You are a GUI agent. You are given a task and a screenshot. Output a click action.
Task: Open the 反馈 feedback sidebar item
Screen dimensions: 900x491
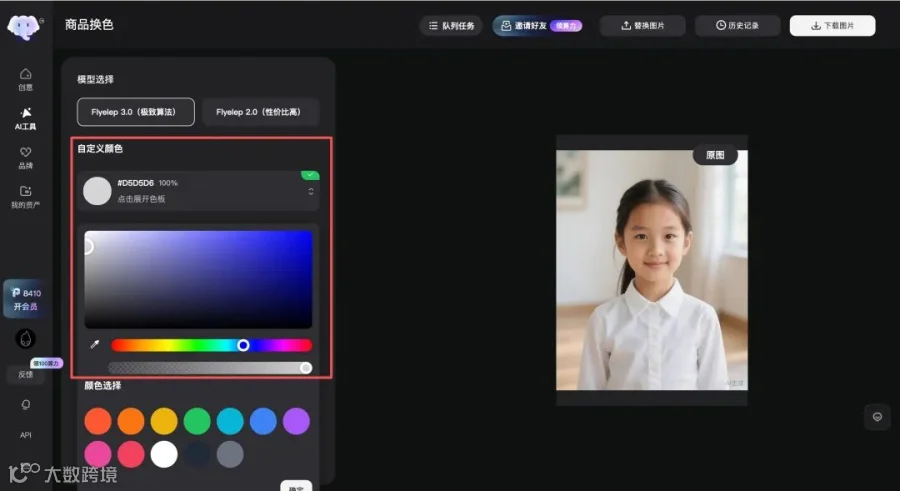26,374
